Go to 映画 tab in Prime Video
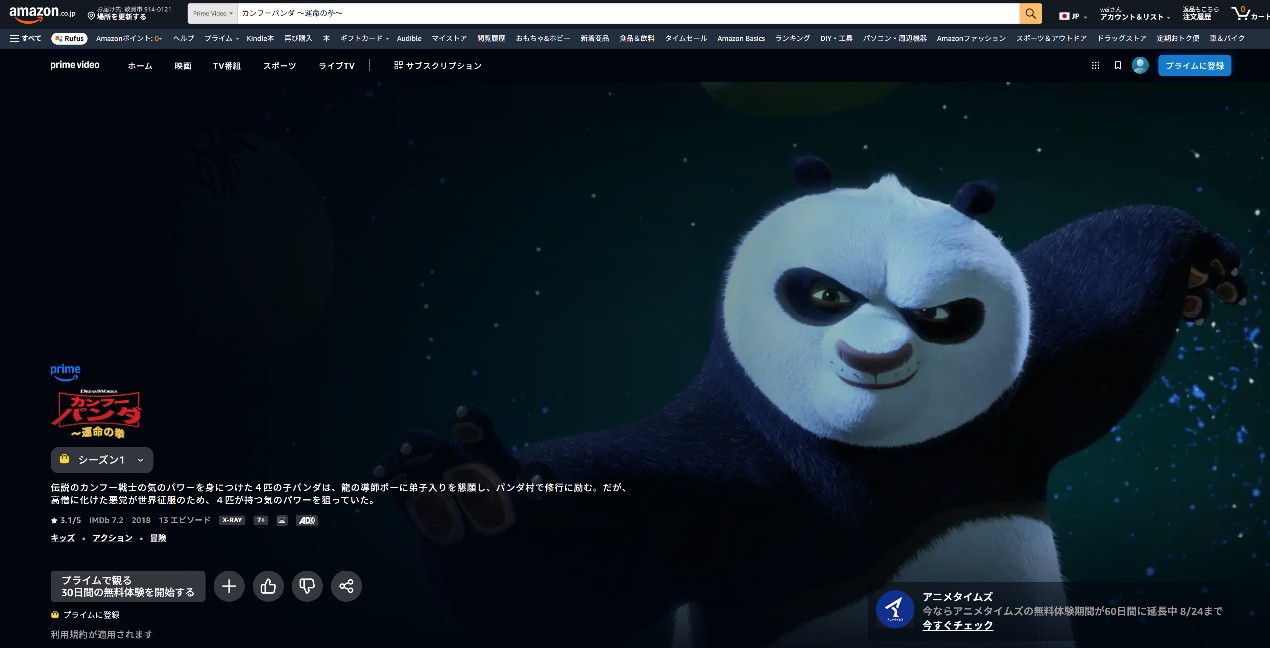 pyautogui.click(x=183, y=65)
